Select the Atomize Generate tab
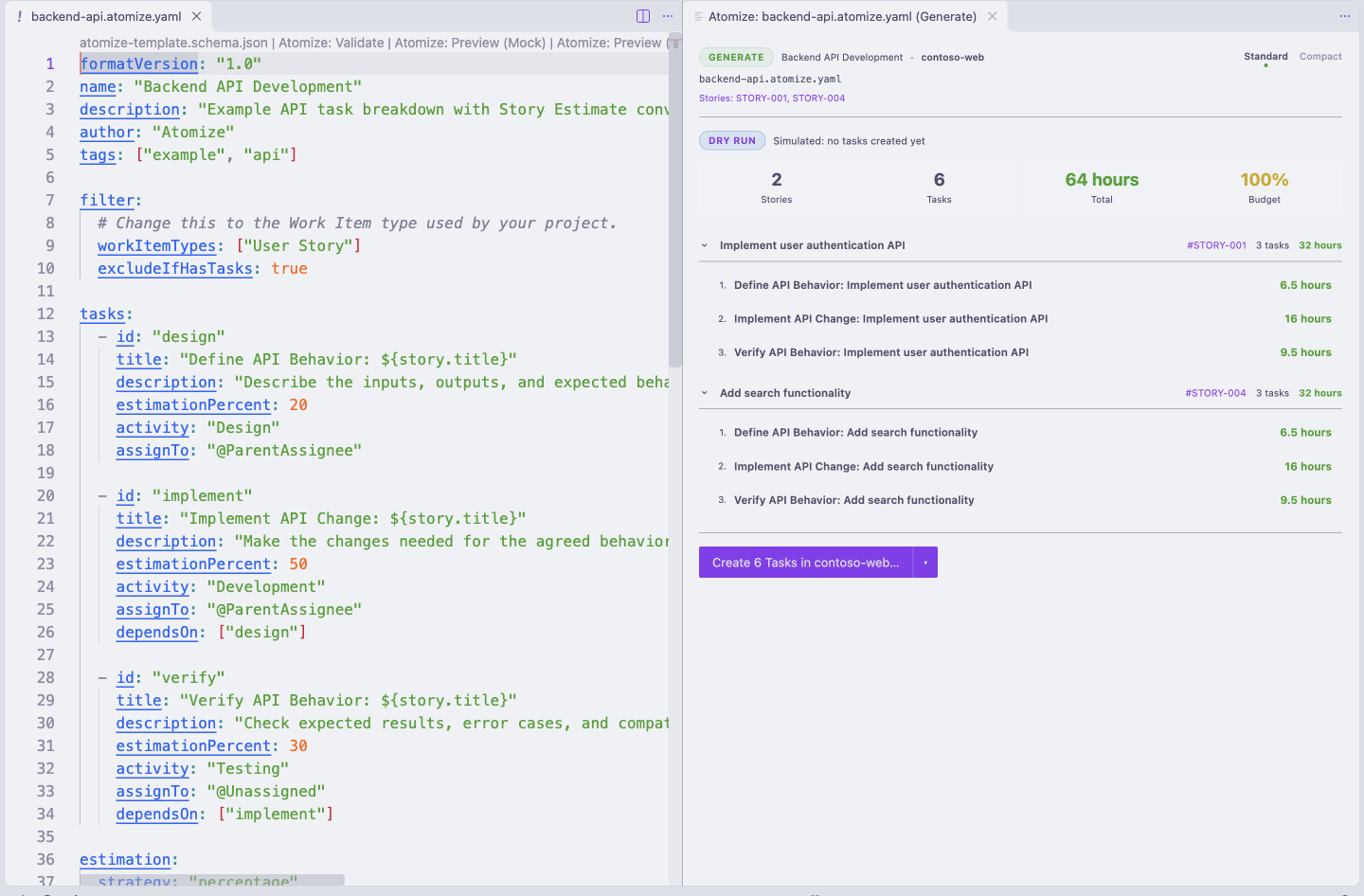 pyautogui.click(x=842, y=16)
